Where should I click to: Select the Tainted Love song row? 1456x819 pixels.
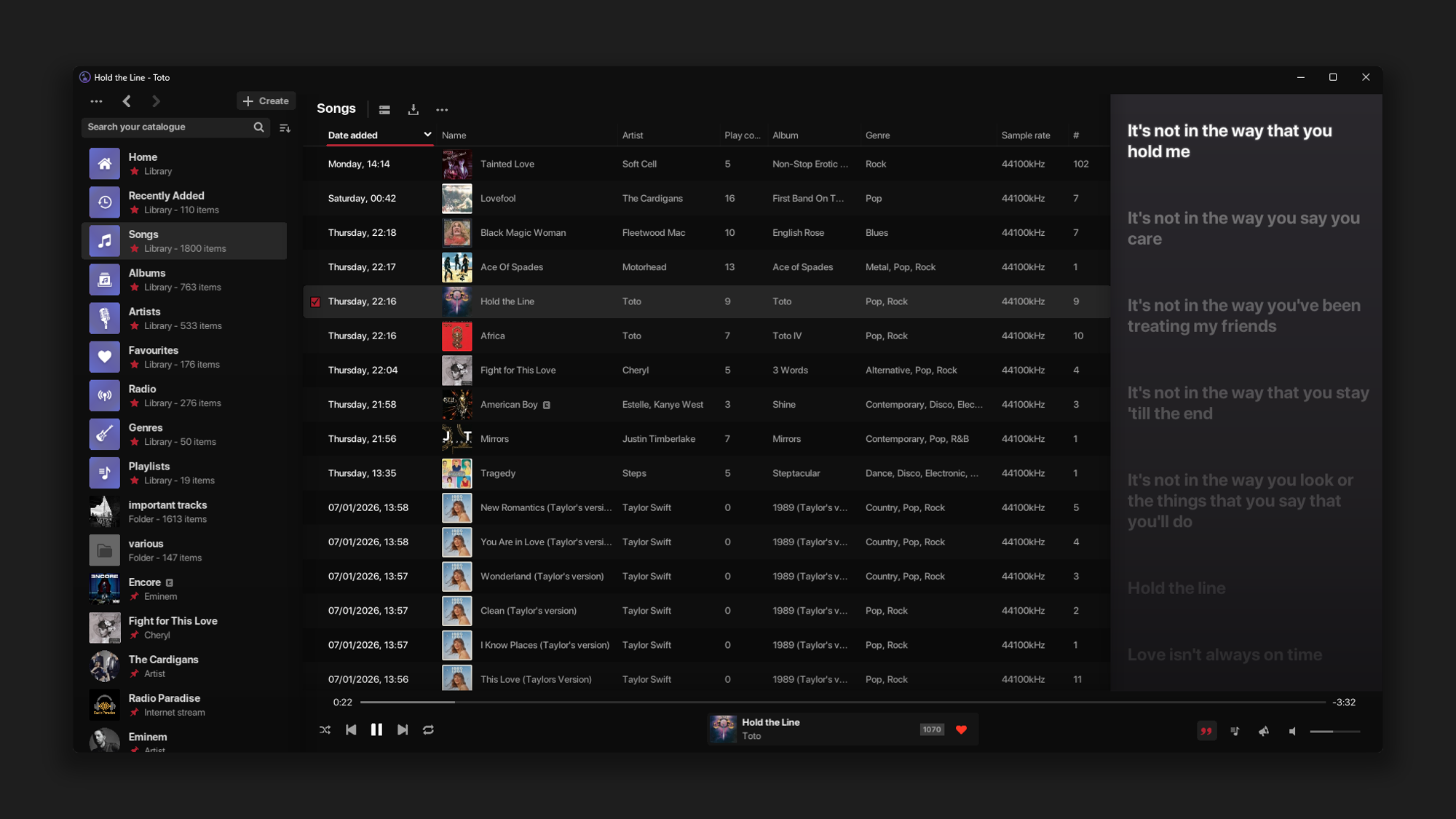(706, 164)
